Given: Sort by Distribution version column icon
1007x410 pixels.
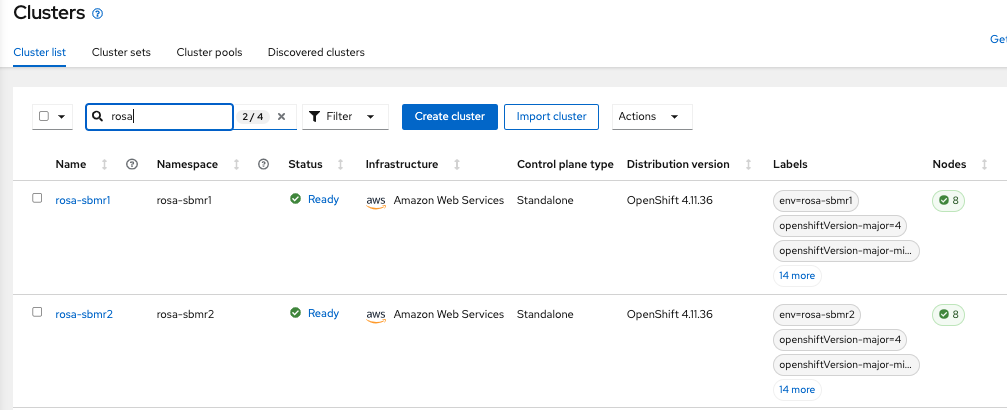Looking at the screenshot, I should click(748, 164).
